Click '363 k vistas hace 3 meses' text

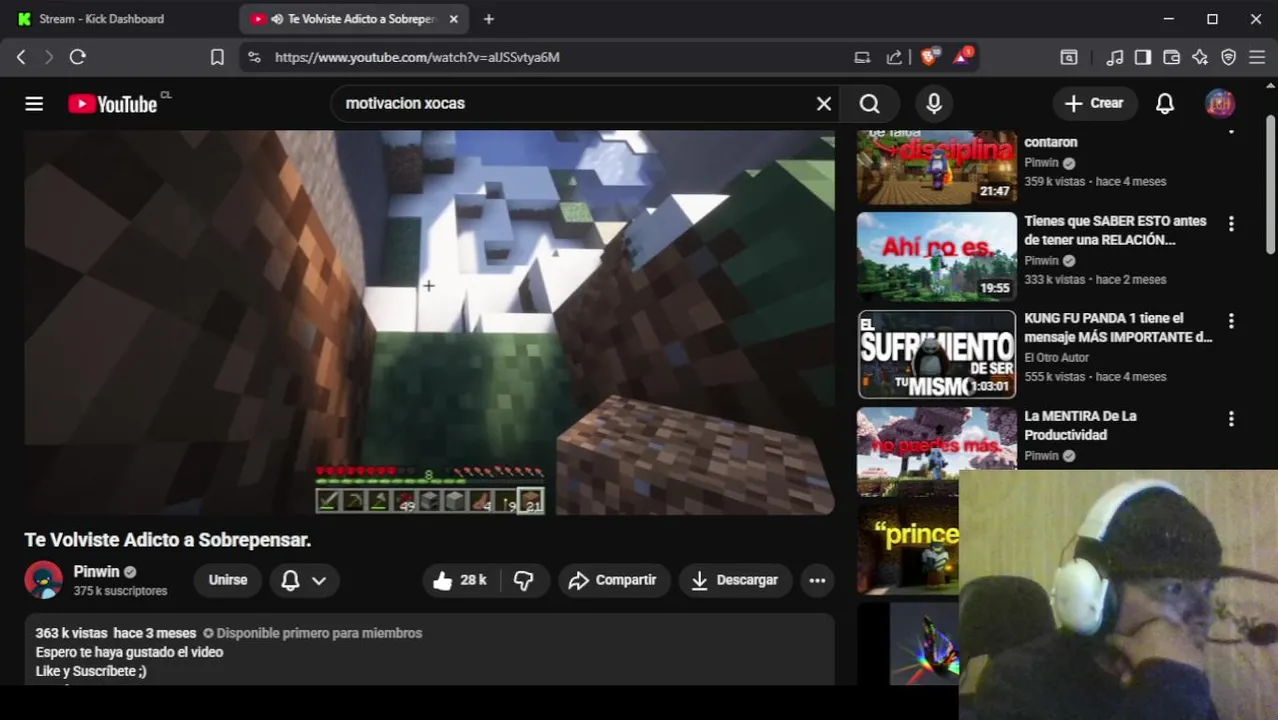tap(115, 633)
